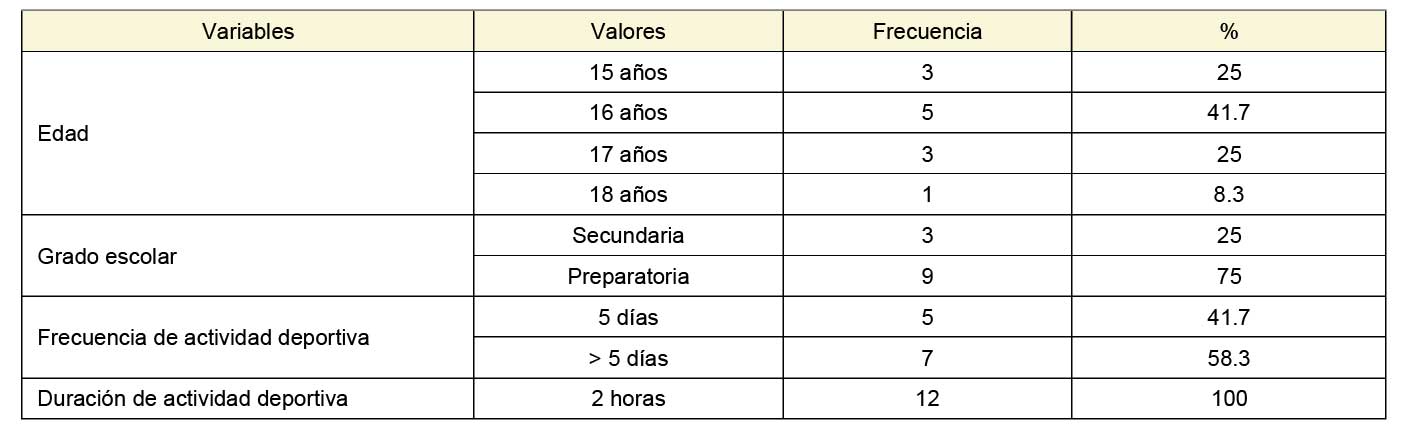
Task: Click the Frecuencia column header
Action: coord(927,31)
